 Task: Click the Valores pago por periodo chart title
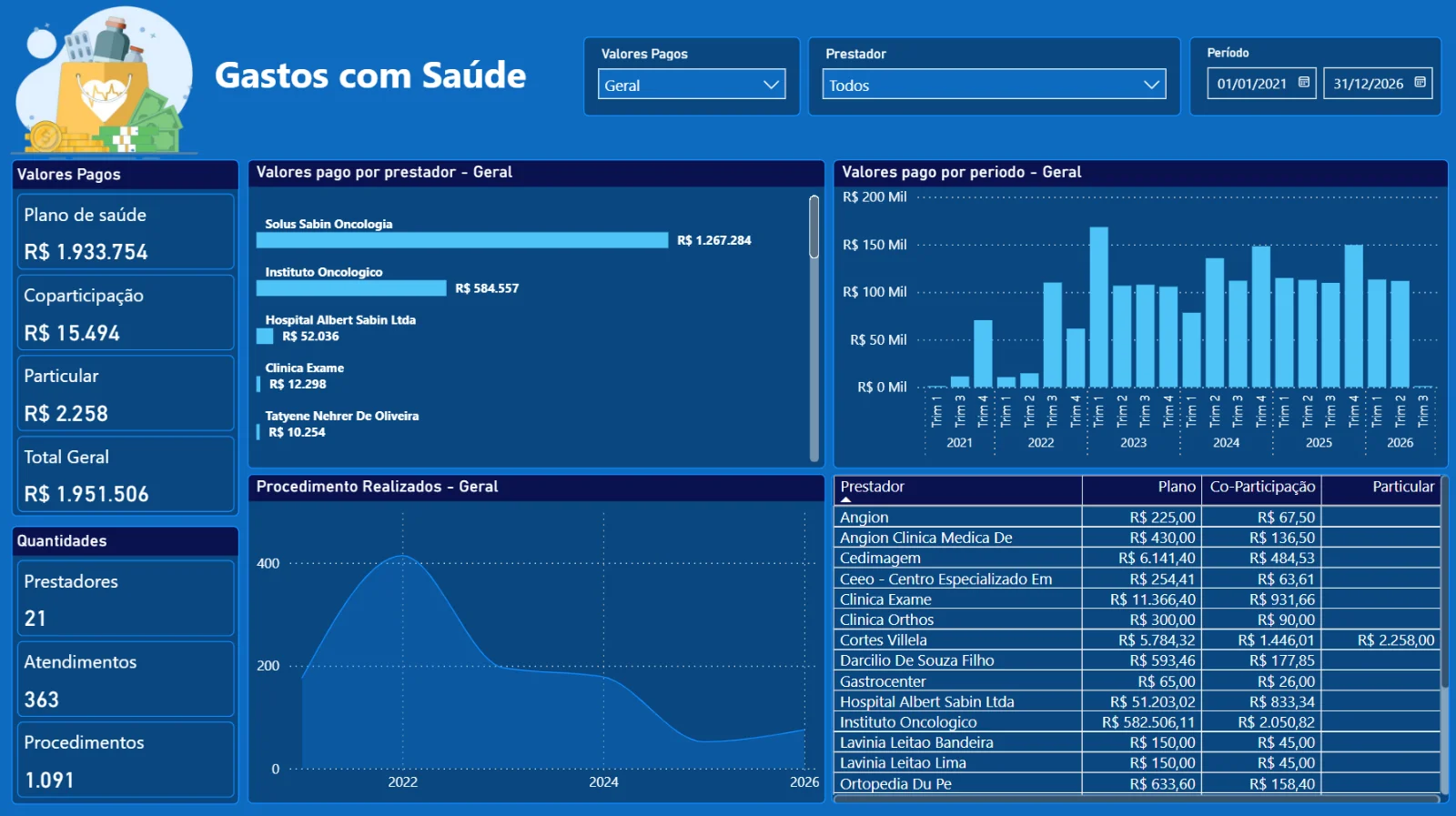pos(961,172)
